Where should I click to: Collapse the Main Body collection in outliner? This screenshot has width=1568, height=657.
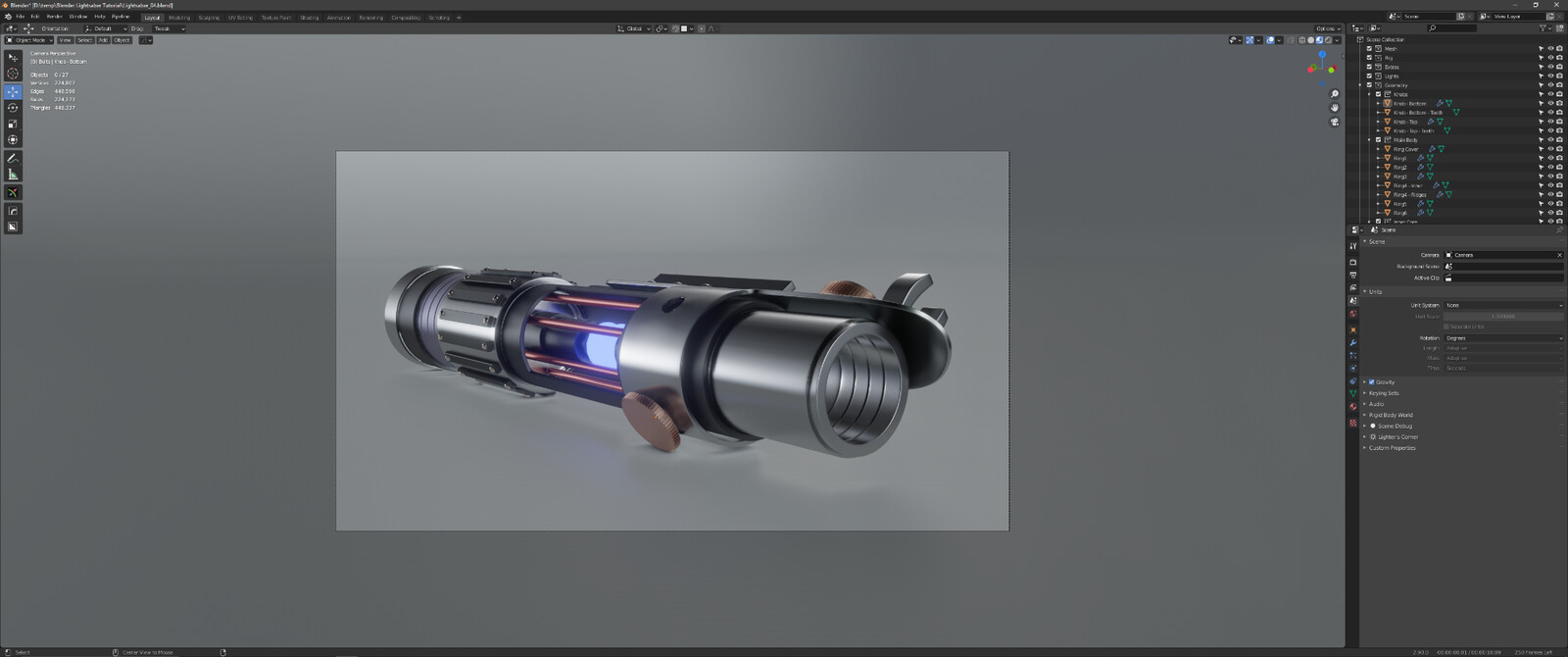click(x=1369, y=140)
